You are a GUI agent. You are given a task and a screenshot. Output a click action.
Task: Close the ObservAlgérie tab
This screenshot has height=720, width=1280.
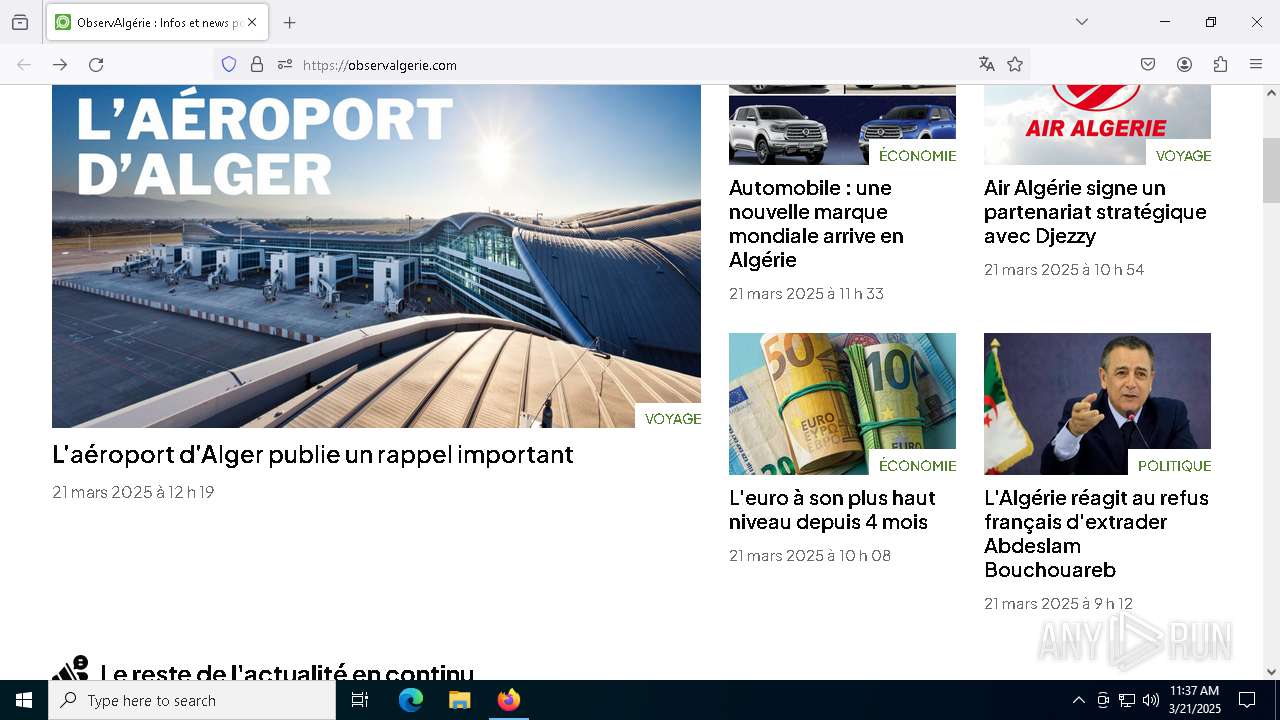(252, 22)
